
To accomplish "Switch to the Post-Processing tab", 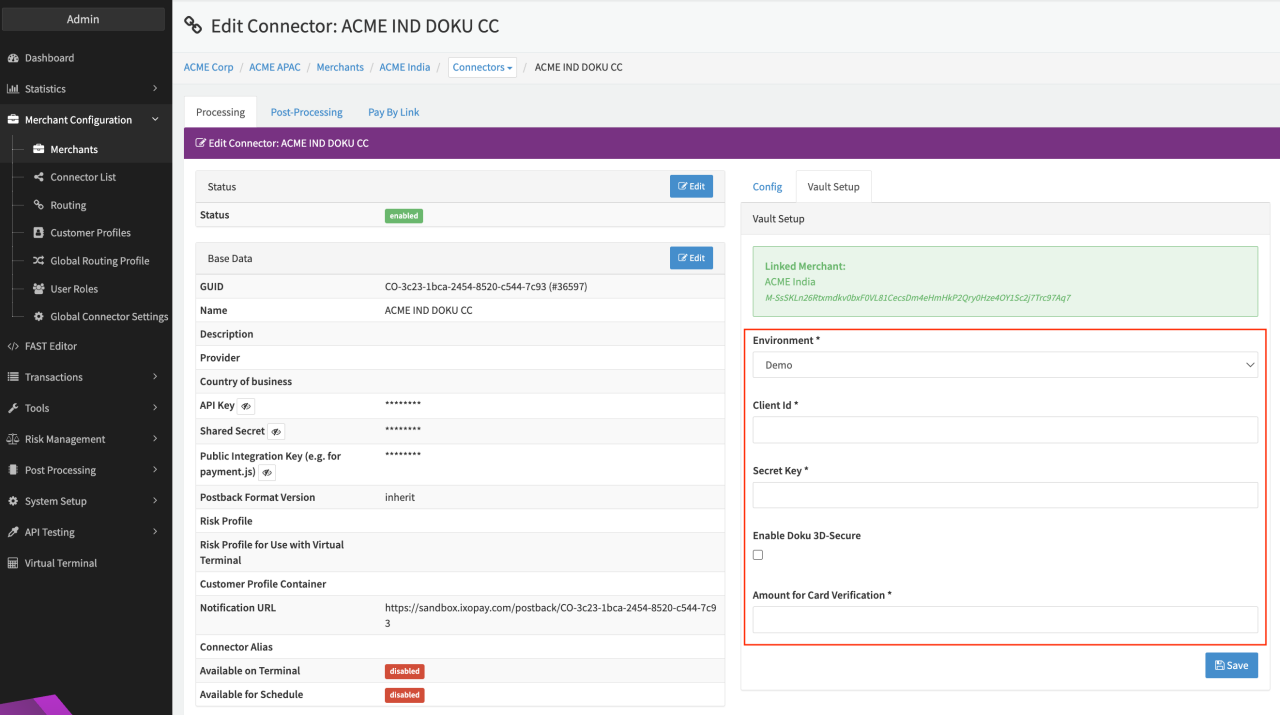I will [306, 112].
